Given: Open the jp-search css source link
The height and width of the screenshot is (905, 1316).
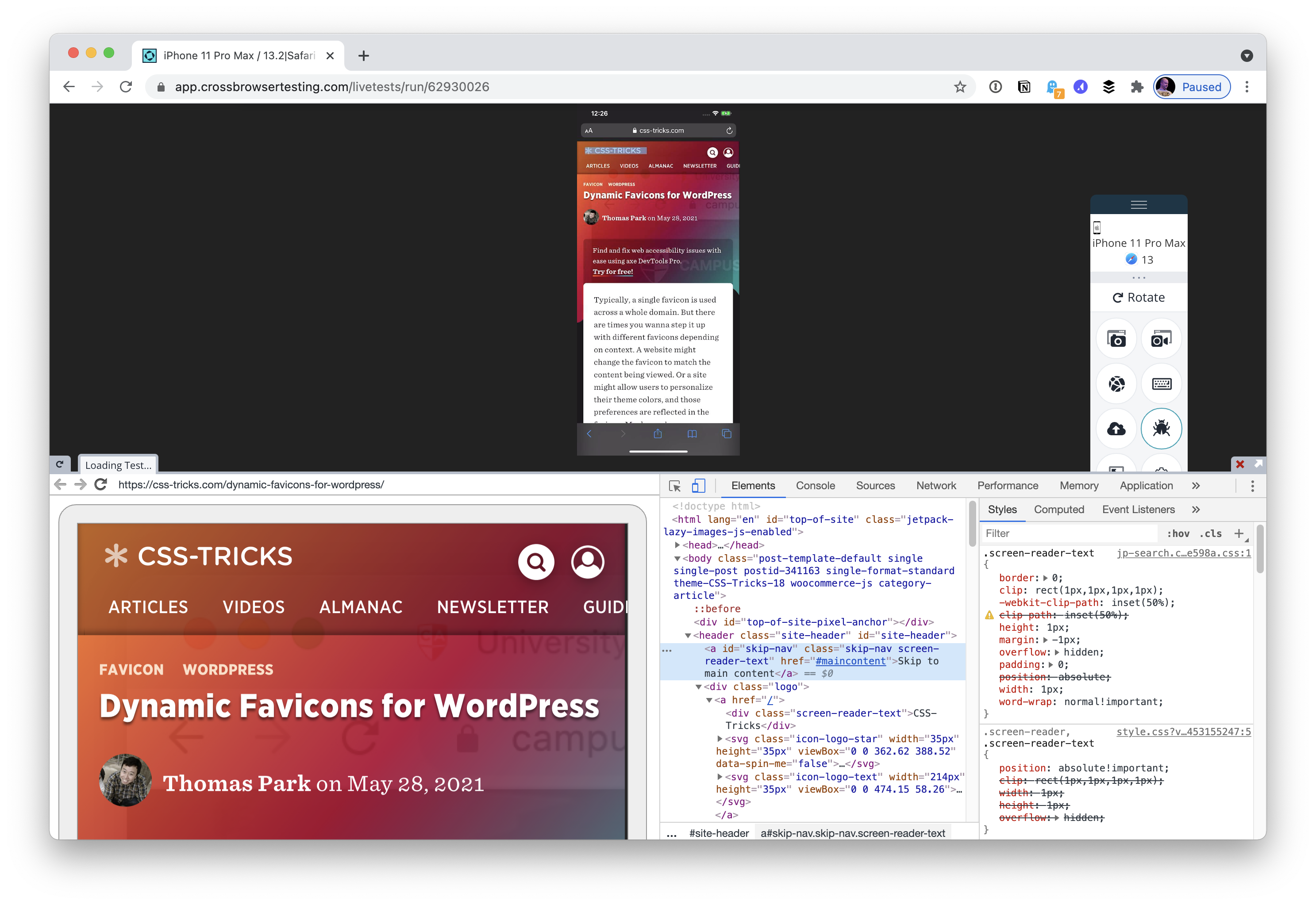Looking at the screenshot, I should point(1183,553).
